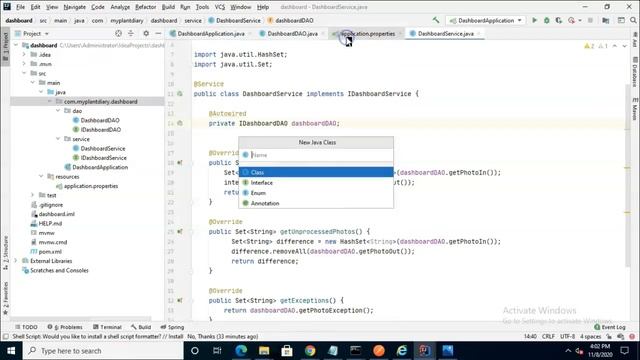Click the locate/scroll-from-source target icon
Viewport: 640px width, 360px height.
pyautogui.click(x=118, y=33)
